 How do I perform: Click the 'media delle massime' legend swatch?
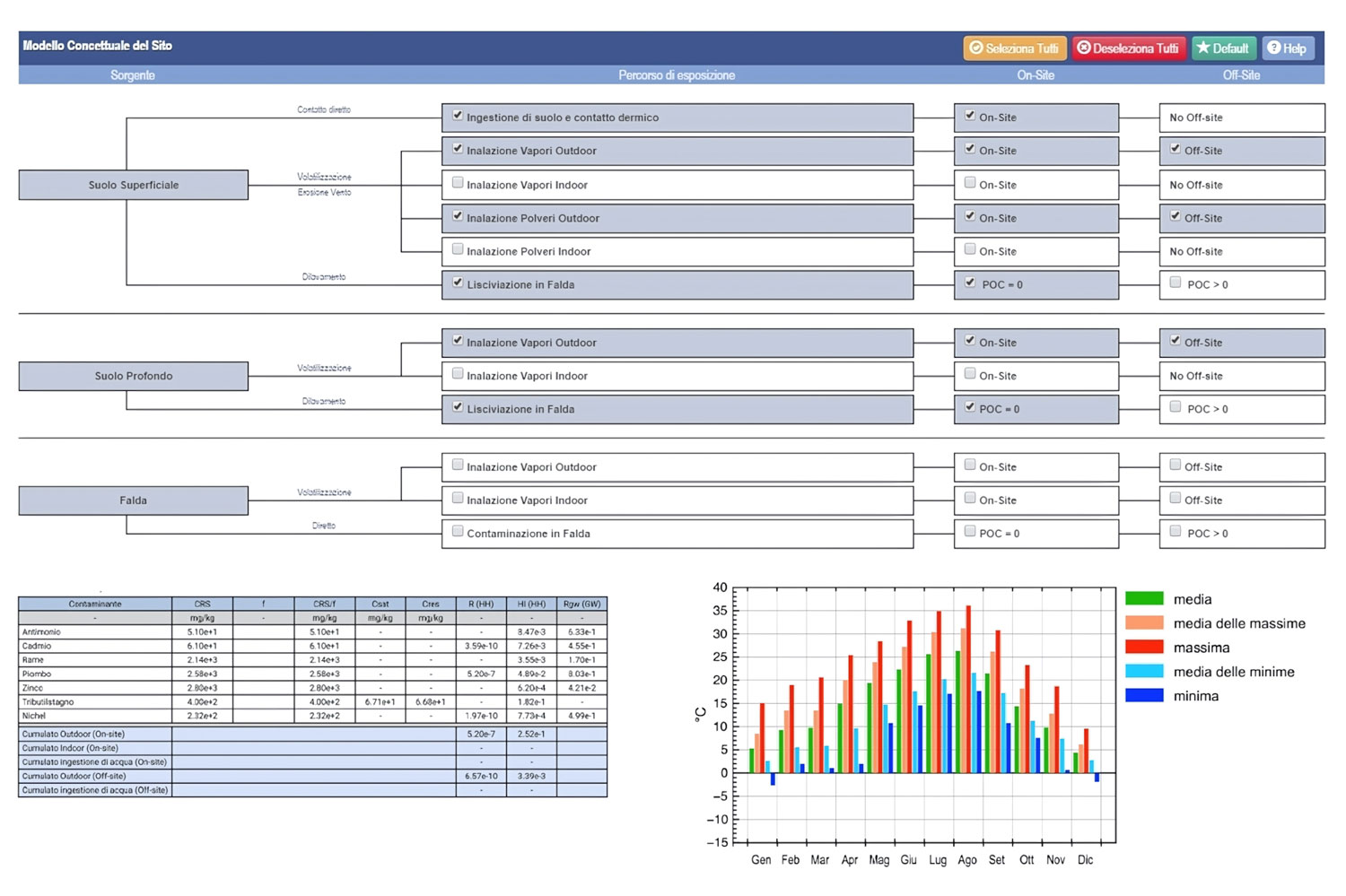click(1144, 622)
